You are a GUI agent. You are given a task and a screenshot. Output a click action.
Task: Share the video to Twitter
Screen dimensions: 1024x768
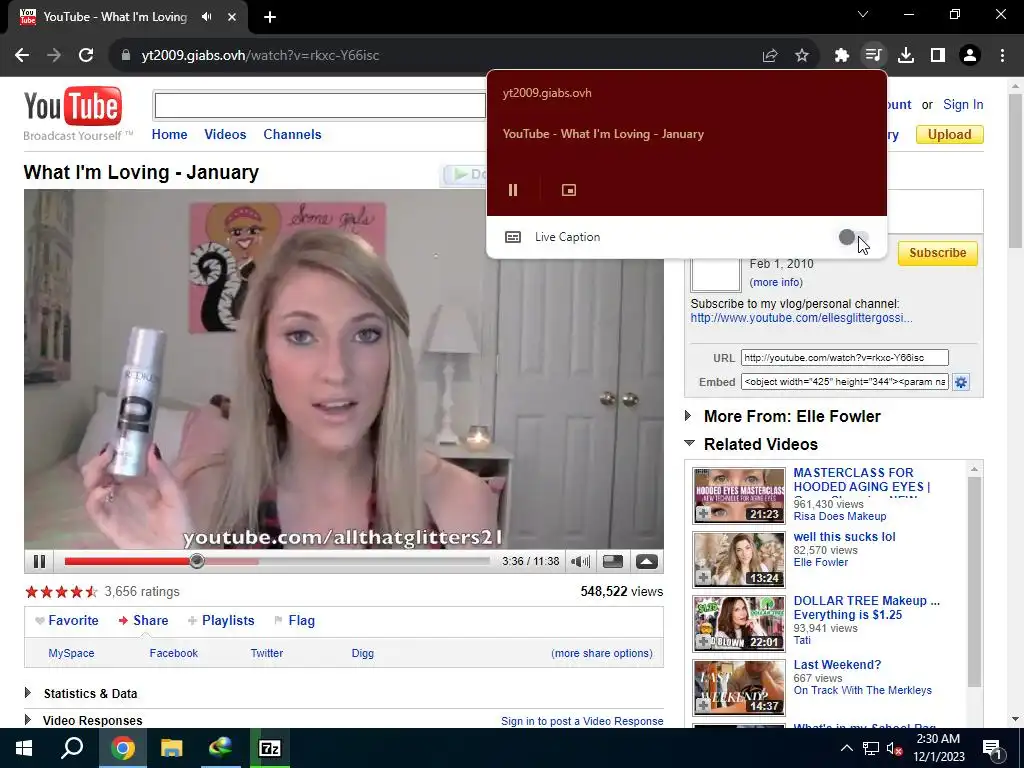point(266,653)
